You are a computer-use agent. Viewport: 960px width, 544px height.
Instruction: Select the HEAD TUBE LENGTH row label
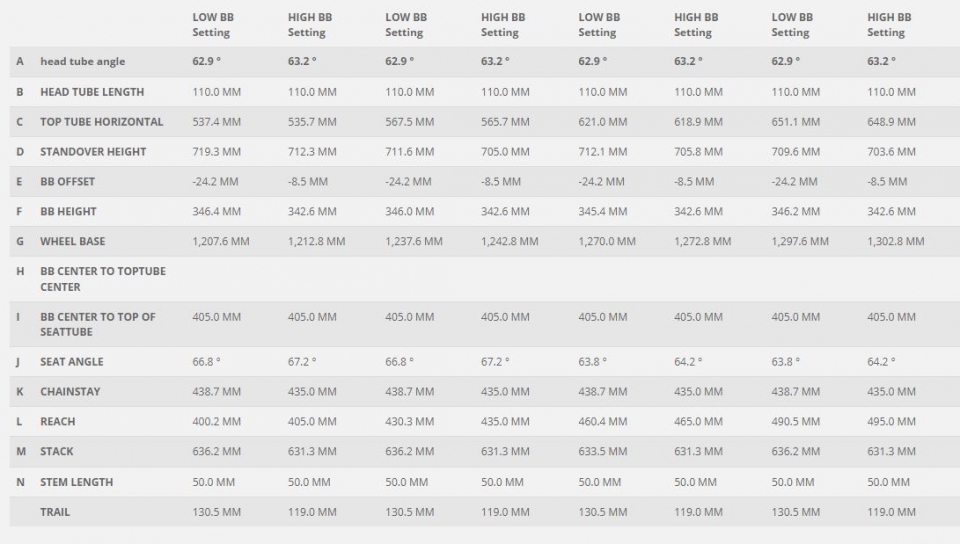(x=92, y=92)
